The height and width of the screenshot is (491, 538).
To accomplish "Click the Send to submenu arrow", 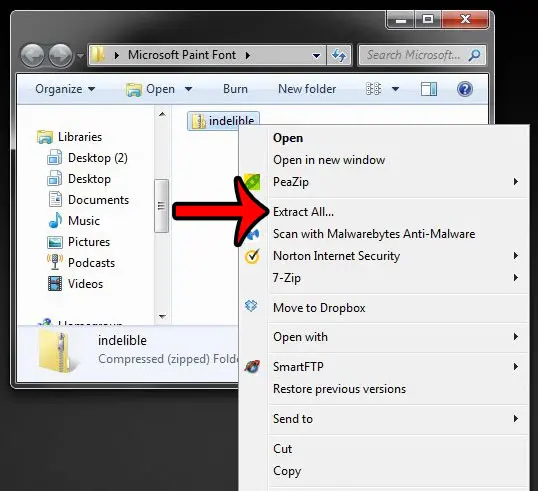I will coord(516,419).
